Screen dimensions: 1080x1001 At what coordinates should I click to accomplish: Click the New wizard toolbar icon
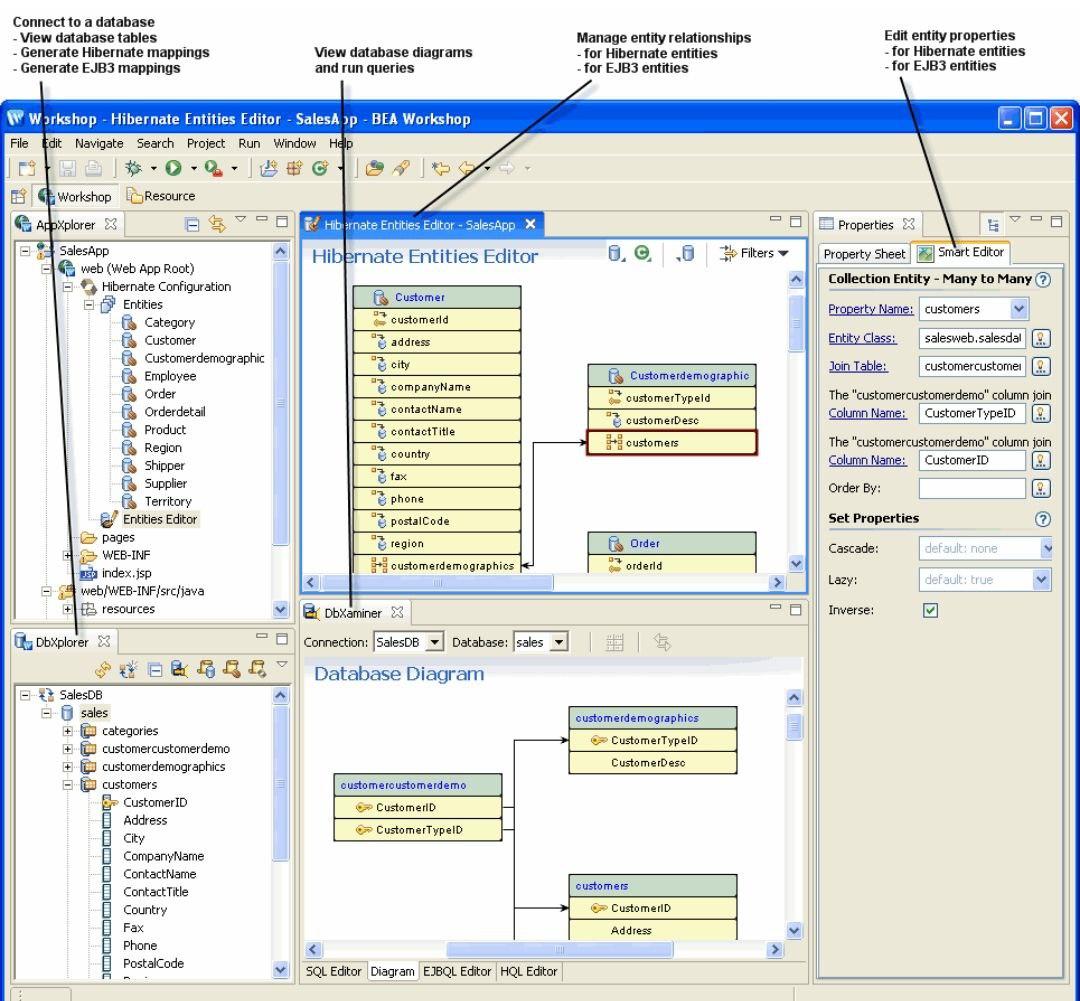click(x=27, y=167)
